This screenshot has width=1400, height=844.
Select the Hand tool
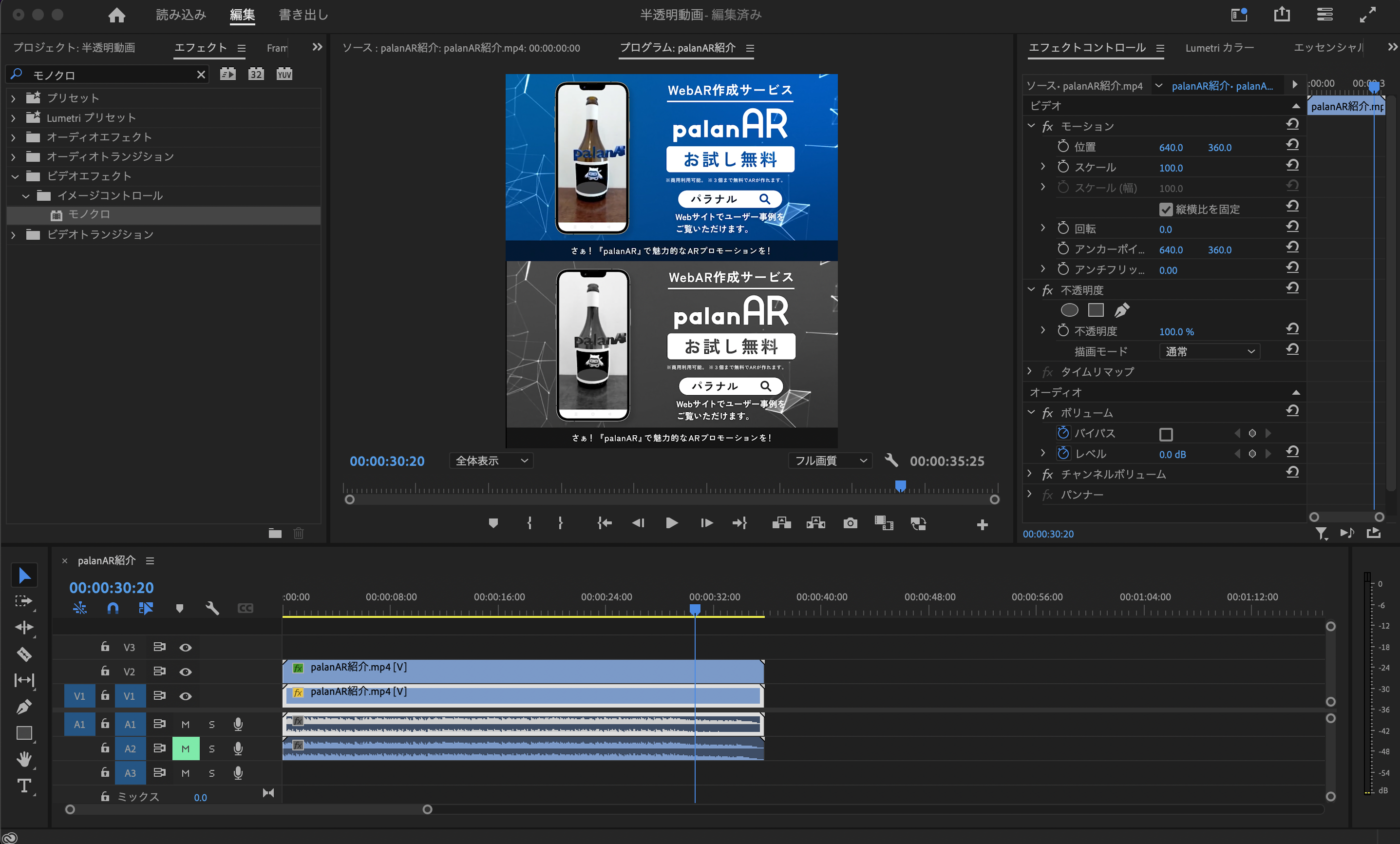click(24, 759)
